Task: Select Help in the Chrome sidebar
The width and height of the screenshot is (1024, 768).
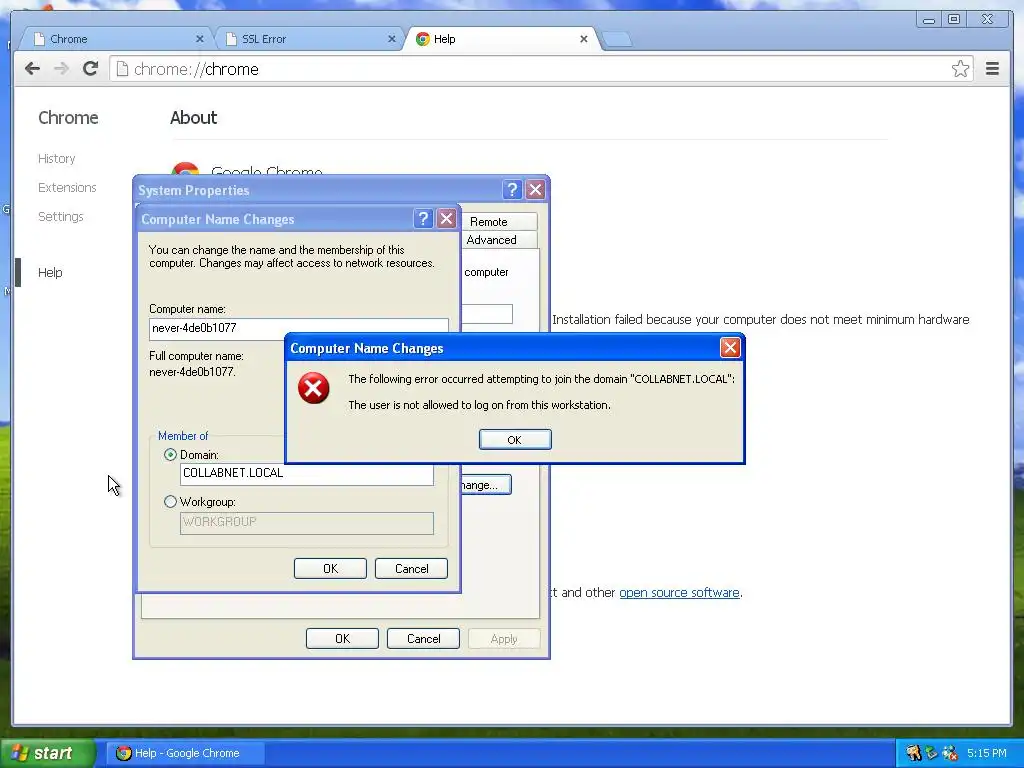Action: (50, 272)
